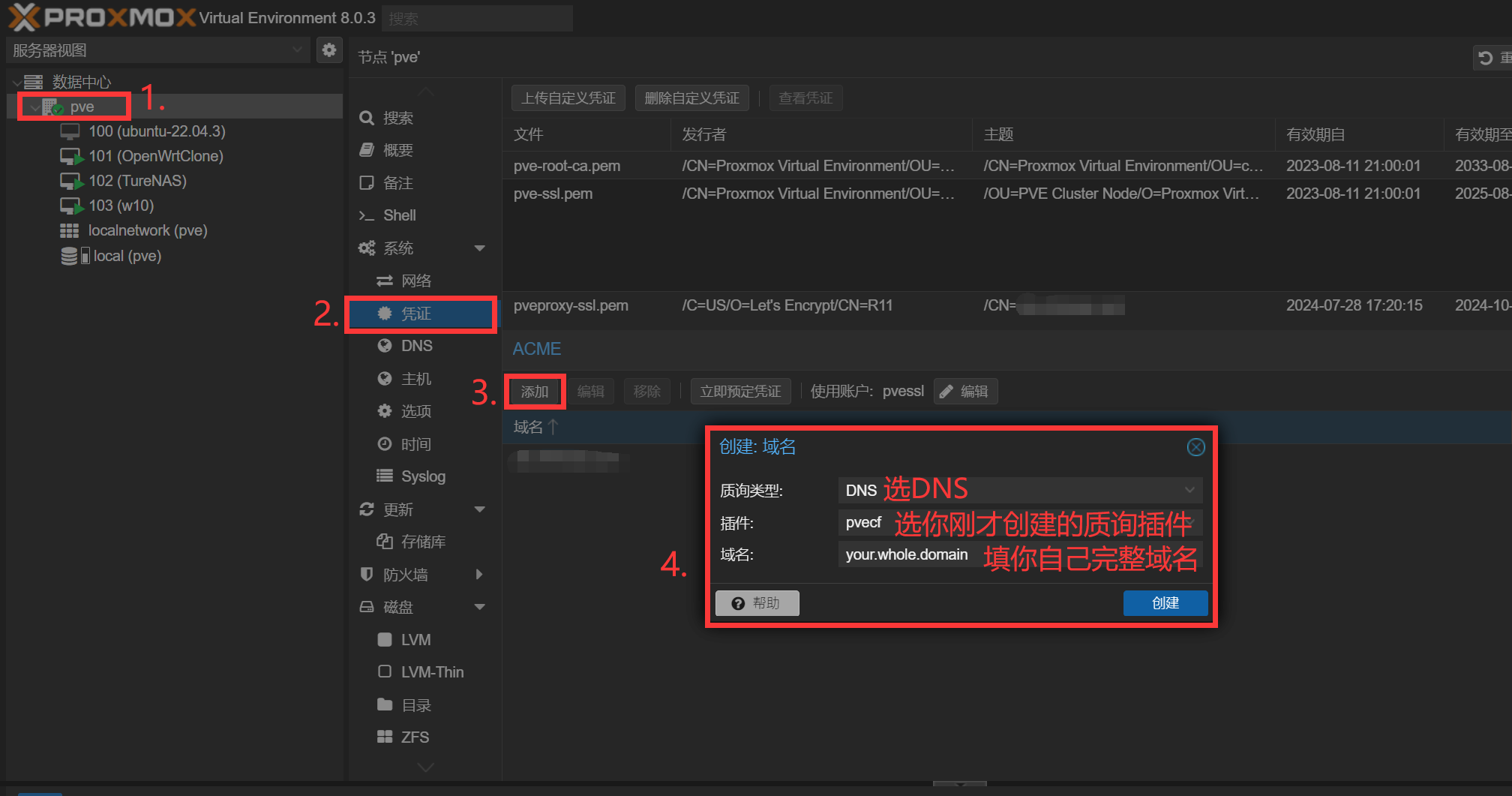Open the Firewall section
1512x796 pixels.
click(406, 575)
